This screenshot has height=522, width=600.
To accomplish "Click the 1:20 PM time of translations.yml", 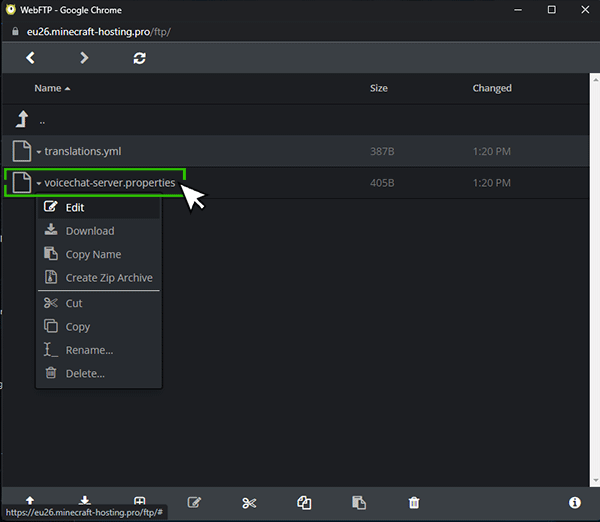I will (x=492, y=151).
